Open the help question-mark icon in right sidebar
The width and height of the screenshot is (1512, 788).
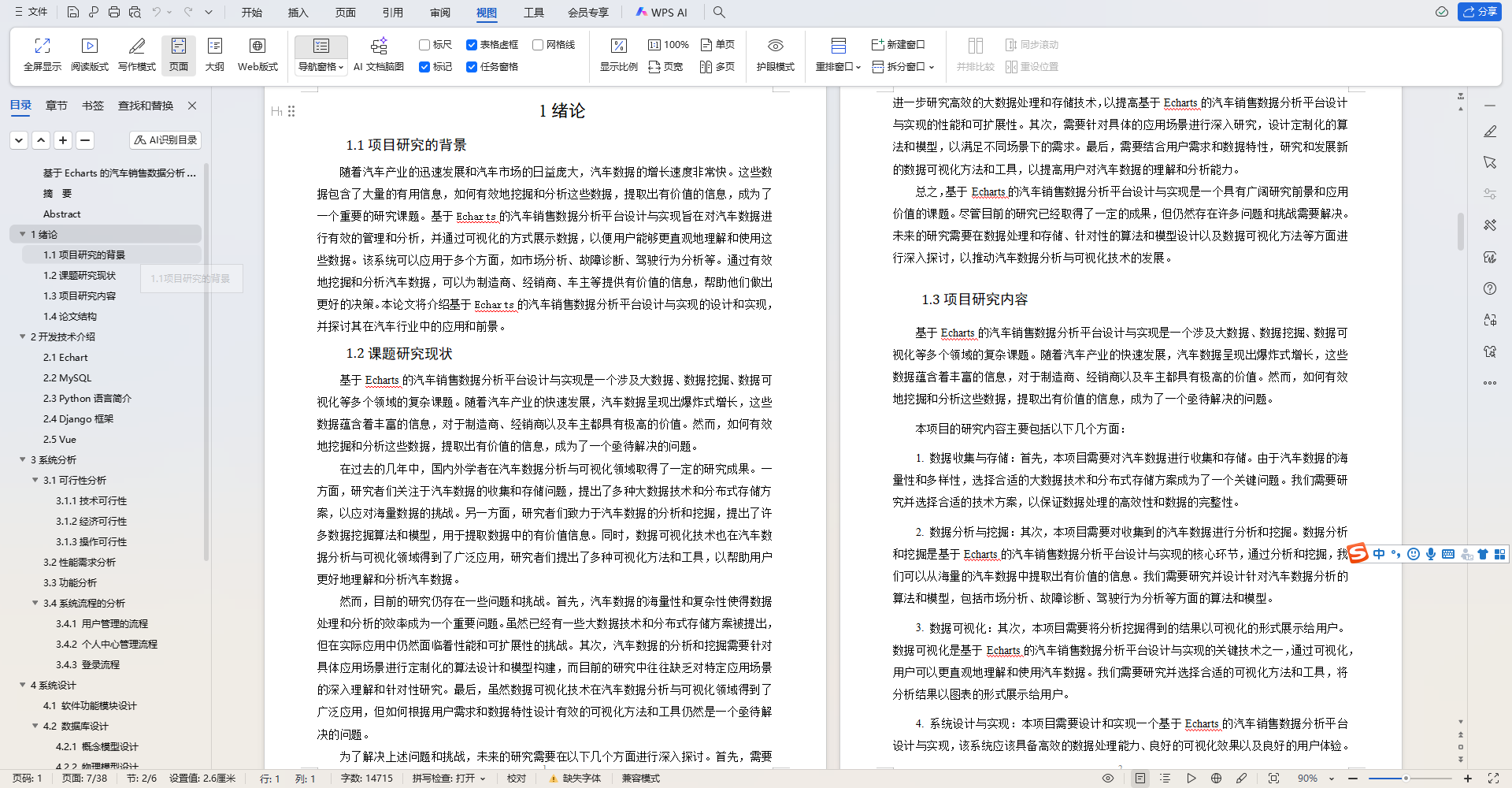pyautogui.click(x=1490, y=288)
